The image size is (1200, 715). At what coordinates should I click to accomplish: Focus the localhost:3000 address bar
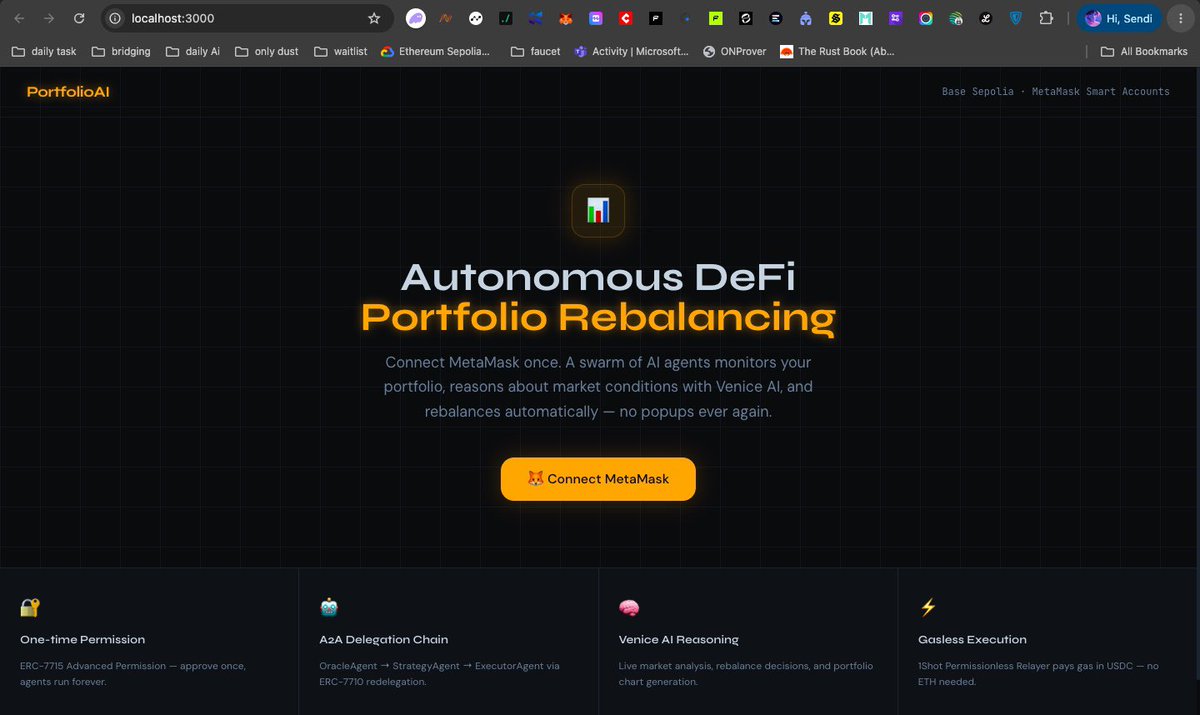tap(246, 18)
